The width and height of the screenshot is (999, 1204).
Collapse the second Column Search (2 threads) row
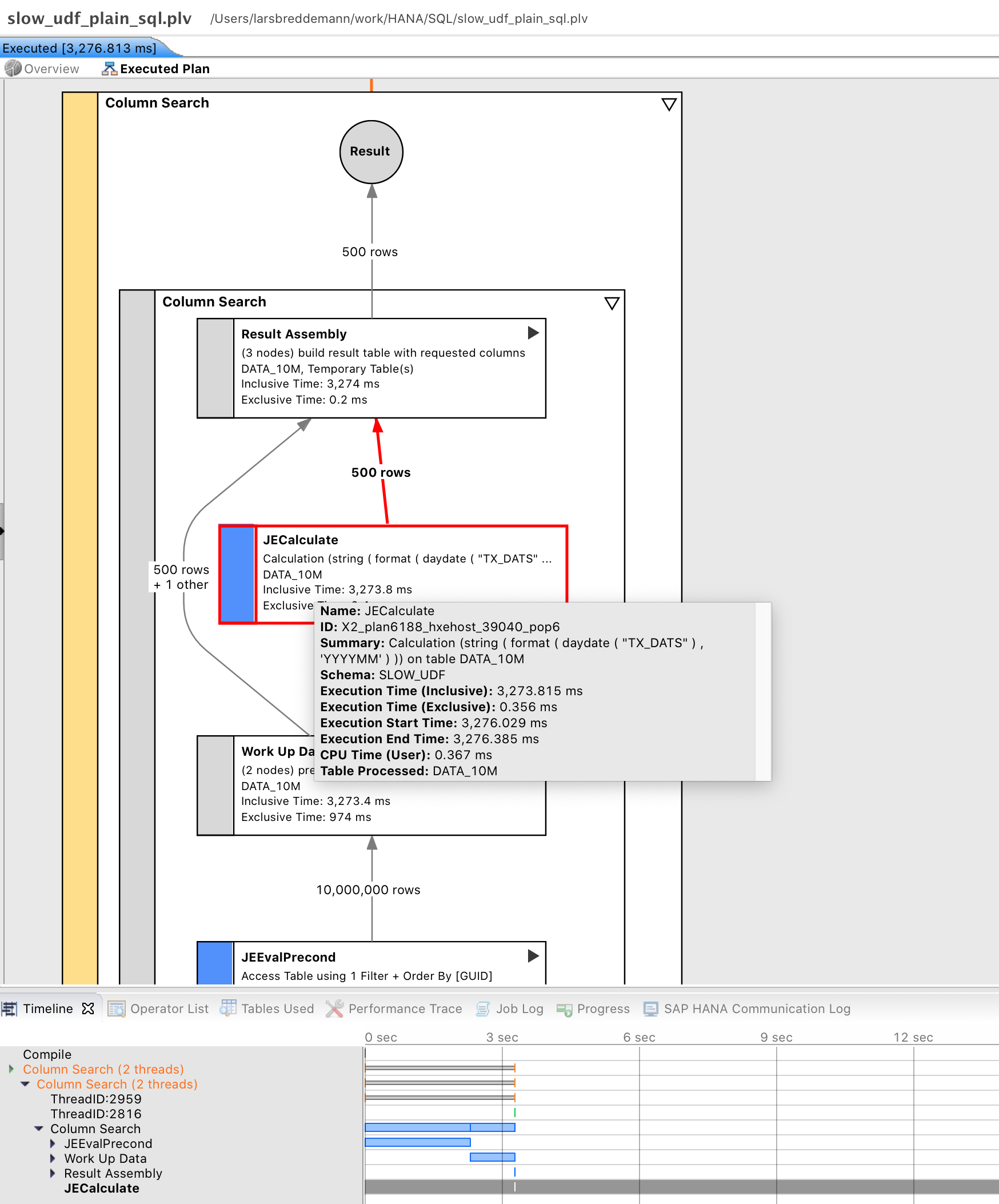25,1083
